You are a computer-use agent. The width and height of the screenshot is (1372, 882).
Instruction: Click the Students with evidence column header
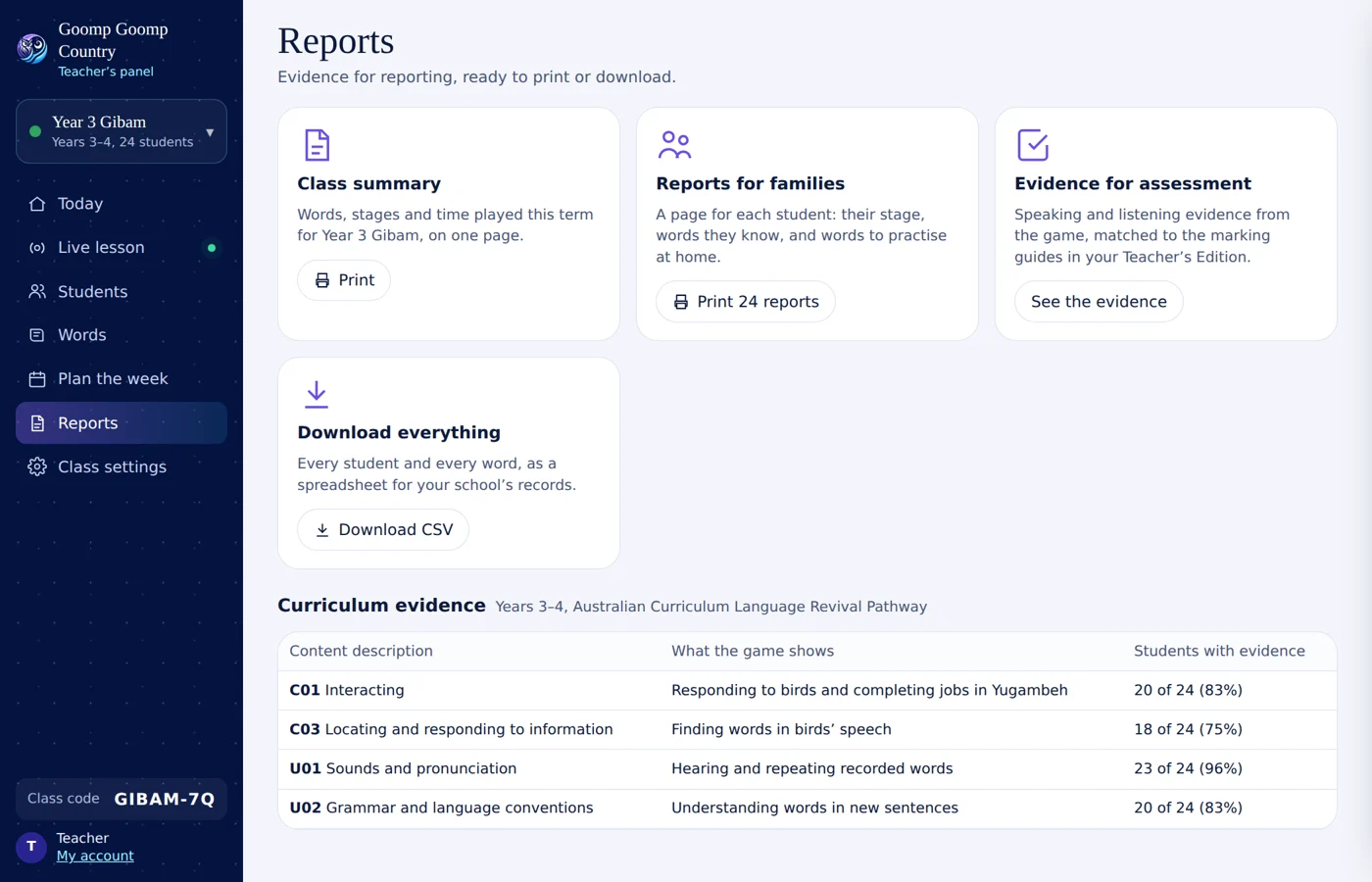click(1219, 651)
